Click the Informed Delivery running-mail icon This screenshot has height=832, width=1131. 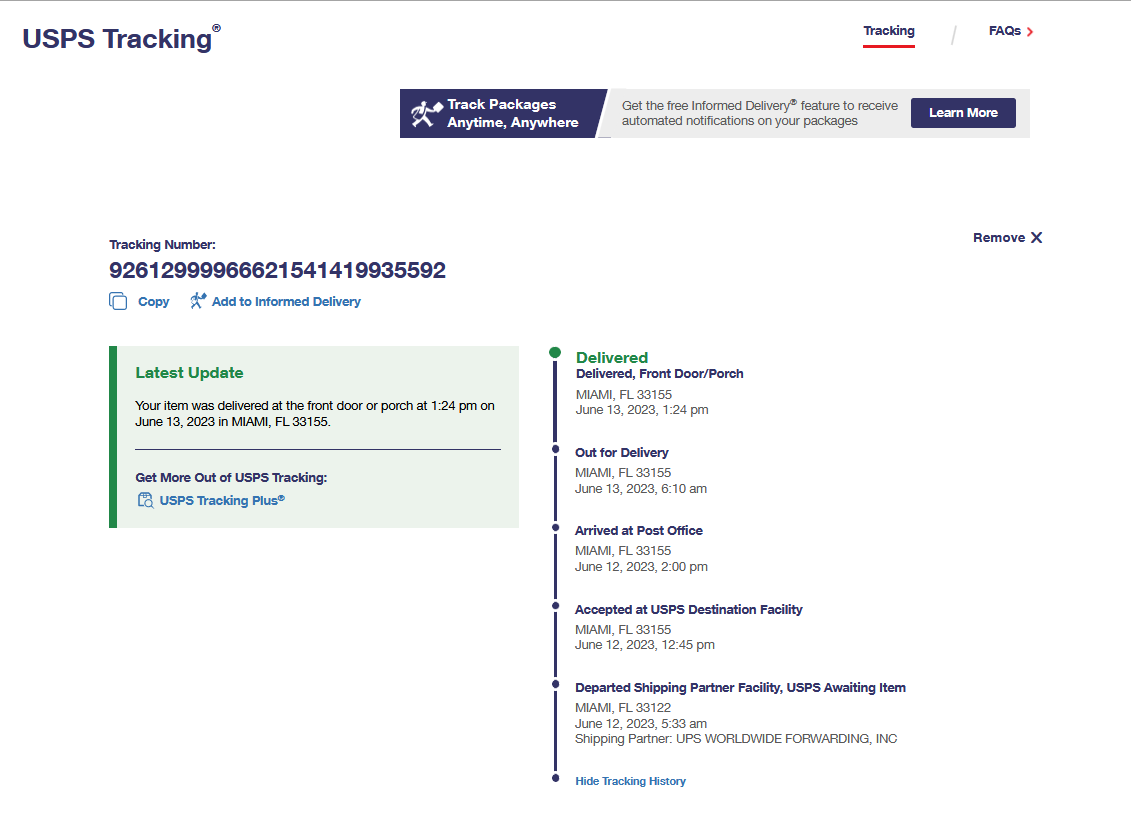198,301
